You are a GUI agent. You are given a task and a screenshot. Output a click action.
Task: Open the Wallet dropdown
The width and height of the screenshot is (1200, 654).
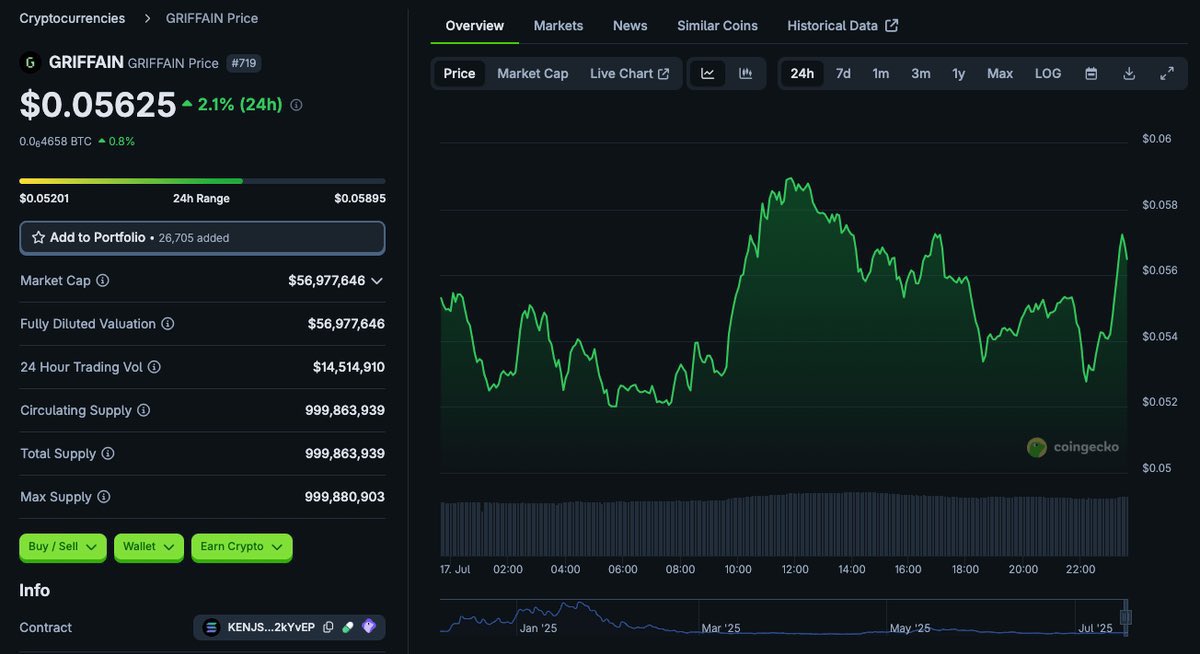149,547
